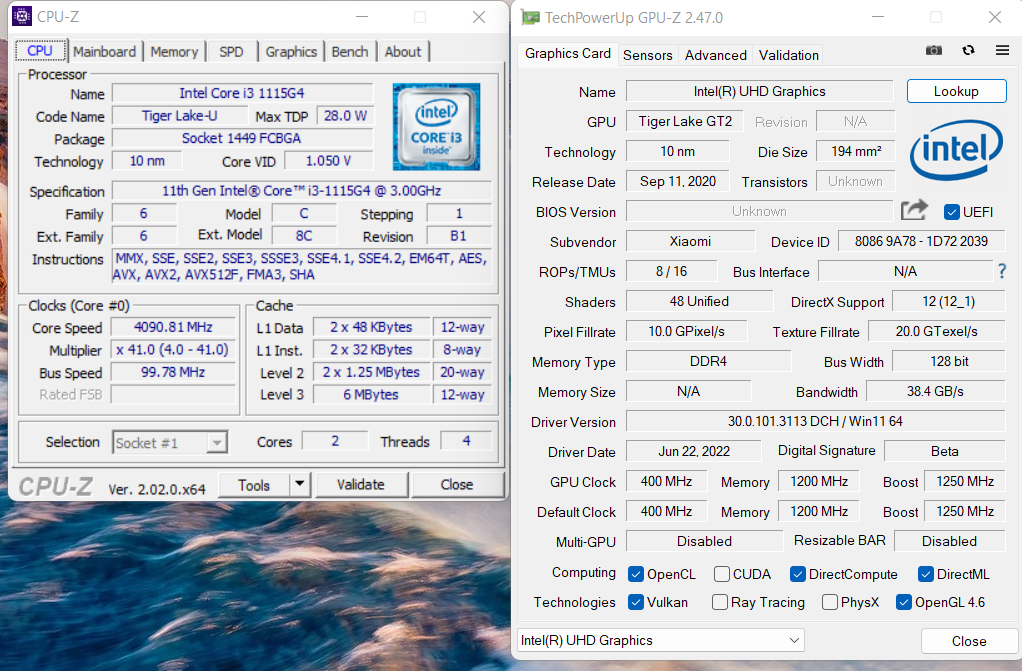Click the Driver Version field
The width and height of the screenshot is (1022, 671).
[x=815, y=422]
